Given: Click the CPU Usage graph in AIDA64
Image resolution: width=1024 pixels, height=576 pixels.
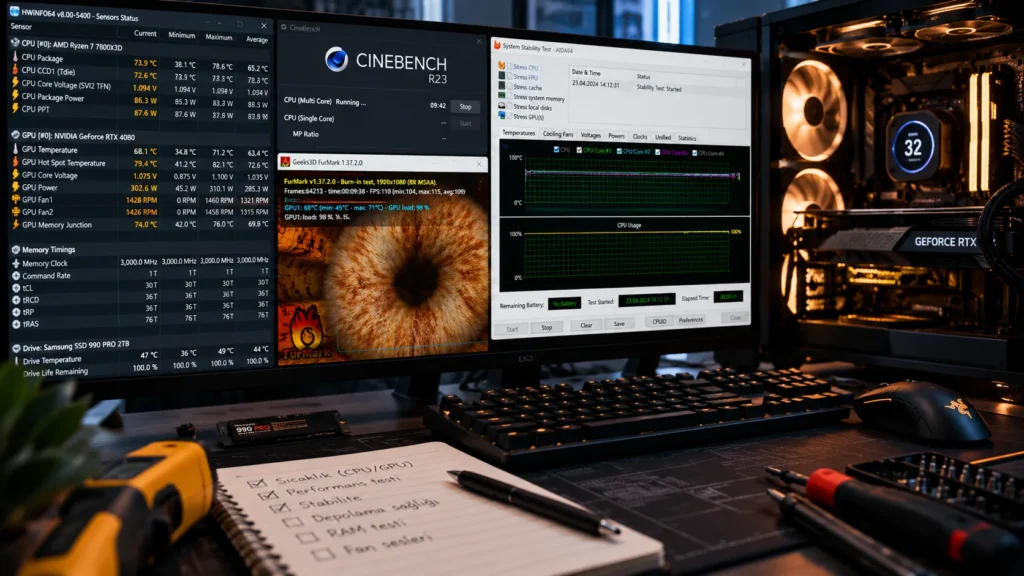Looking at the screenshot, I should [626, 253].
